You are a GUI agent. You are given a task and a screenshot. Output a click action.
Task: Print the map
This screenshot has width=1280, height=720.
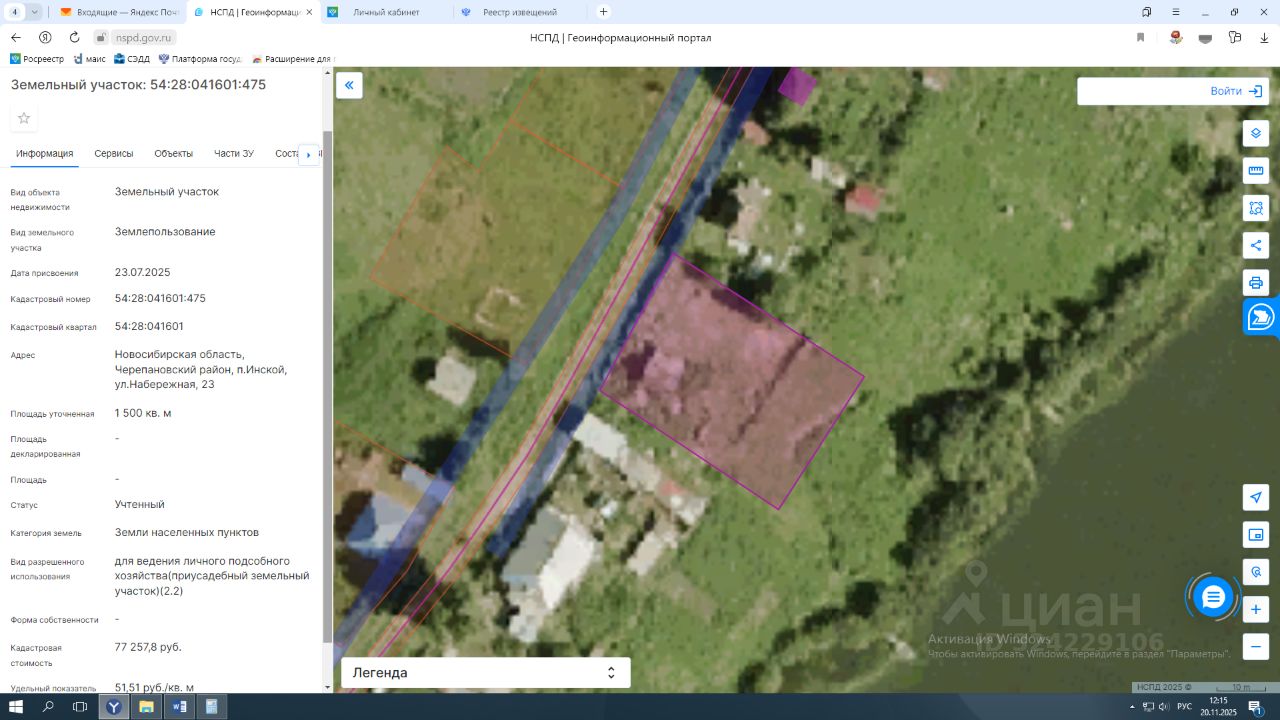click(1256, 282)
